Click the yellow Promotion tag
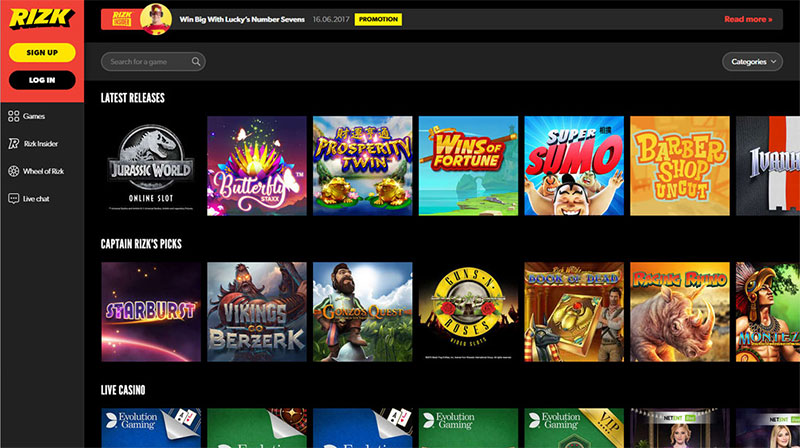800x448 pixels. pos(378,19)
